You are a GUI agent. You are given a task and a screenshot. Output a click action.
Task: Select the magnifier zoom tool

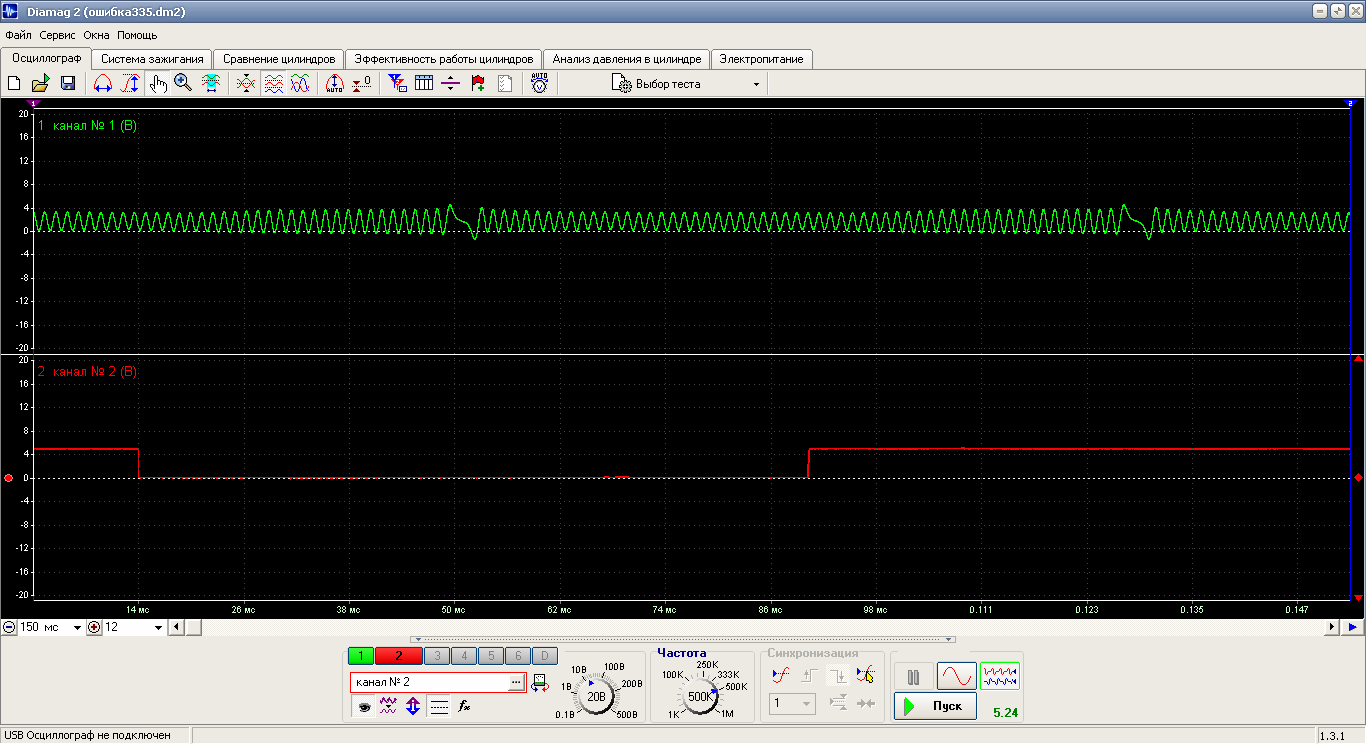183,84
